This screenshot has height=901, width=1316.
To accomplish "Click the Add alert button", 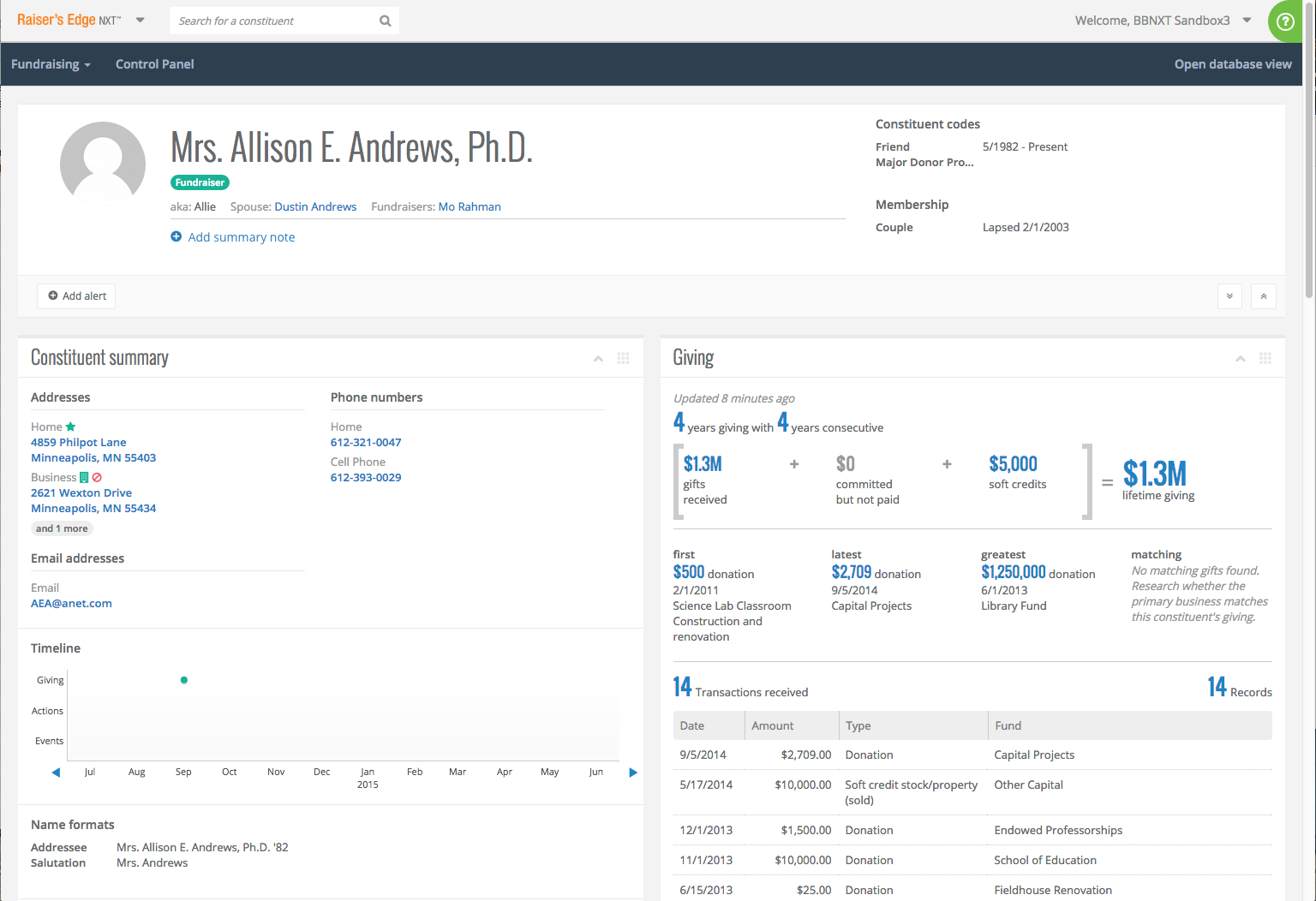I will click(x=77, y=296).
